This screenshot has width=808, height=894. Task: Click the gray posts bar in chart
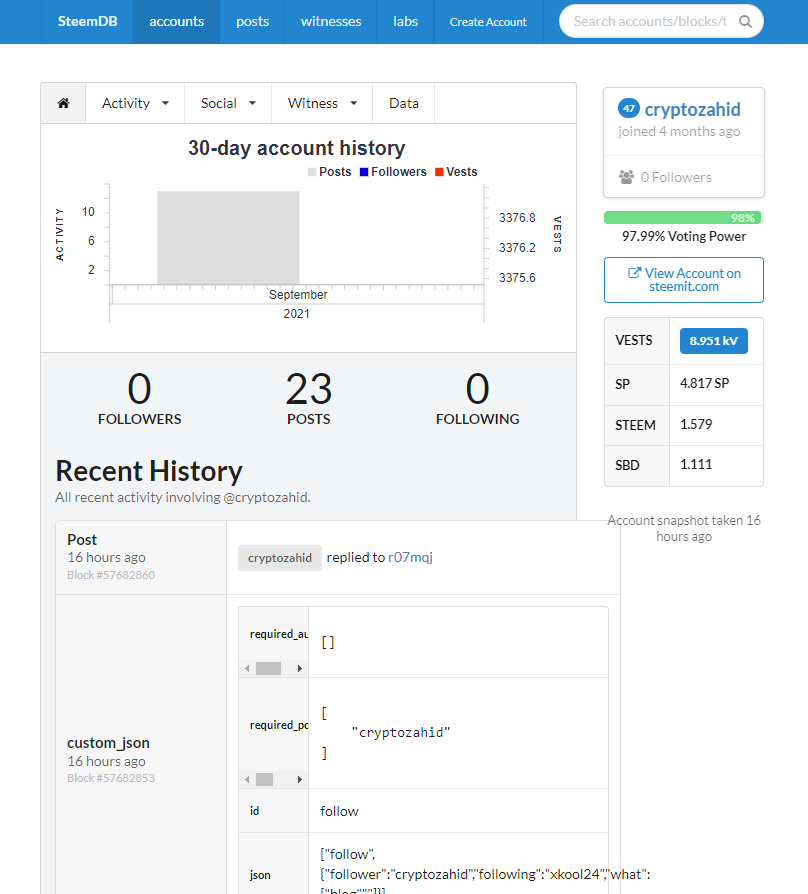(228, 238)
